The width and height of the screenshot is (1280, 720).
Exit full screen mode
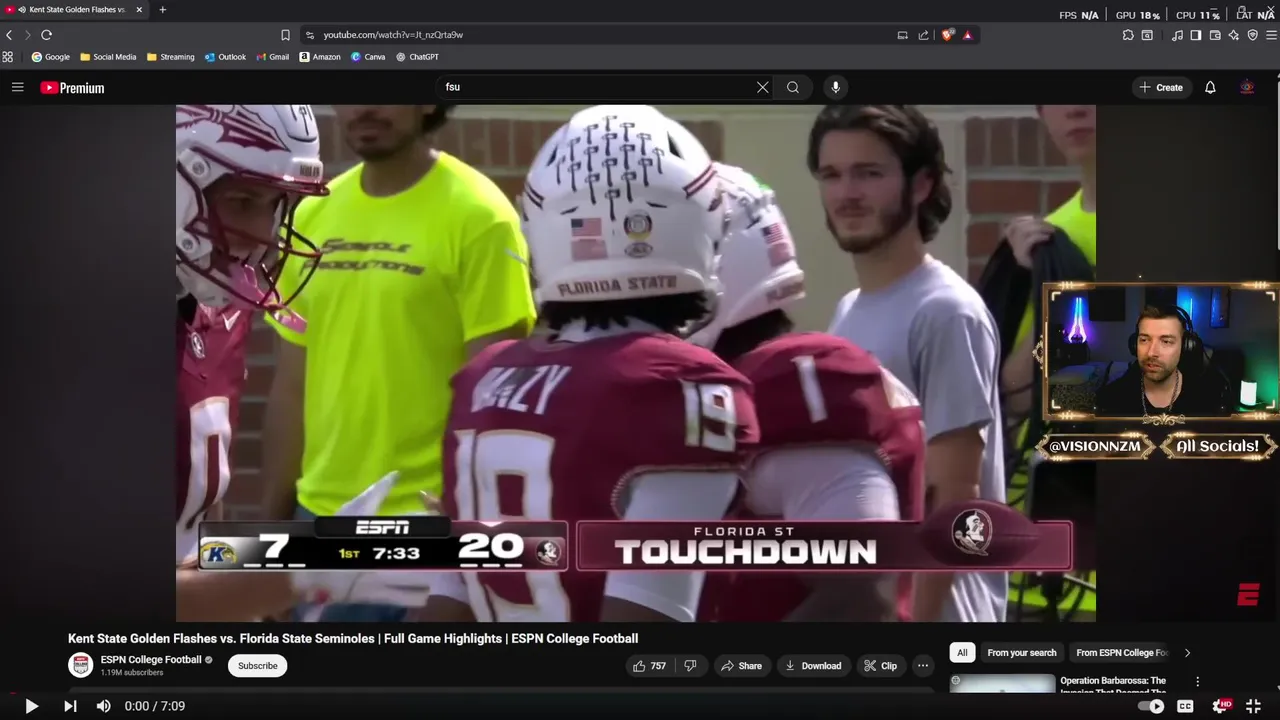pyautogui.click(x=1253, y=706)
